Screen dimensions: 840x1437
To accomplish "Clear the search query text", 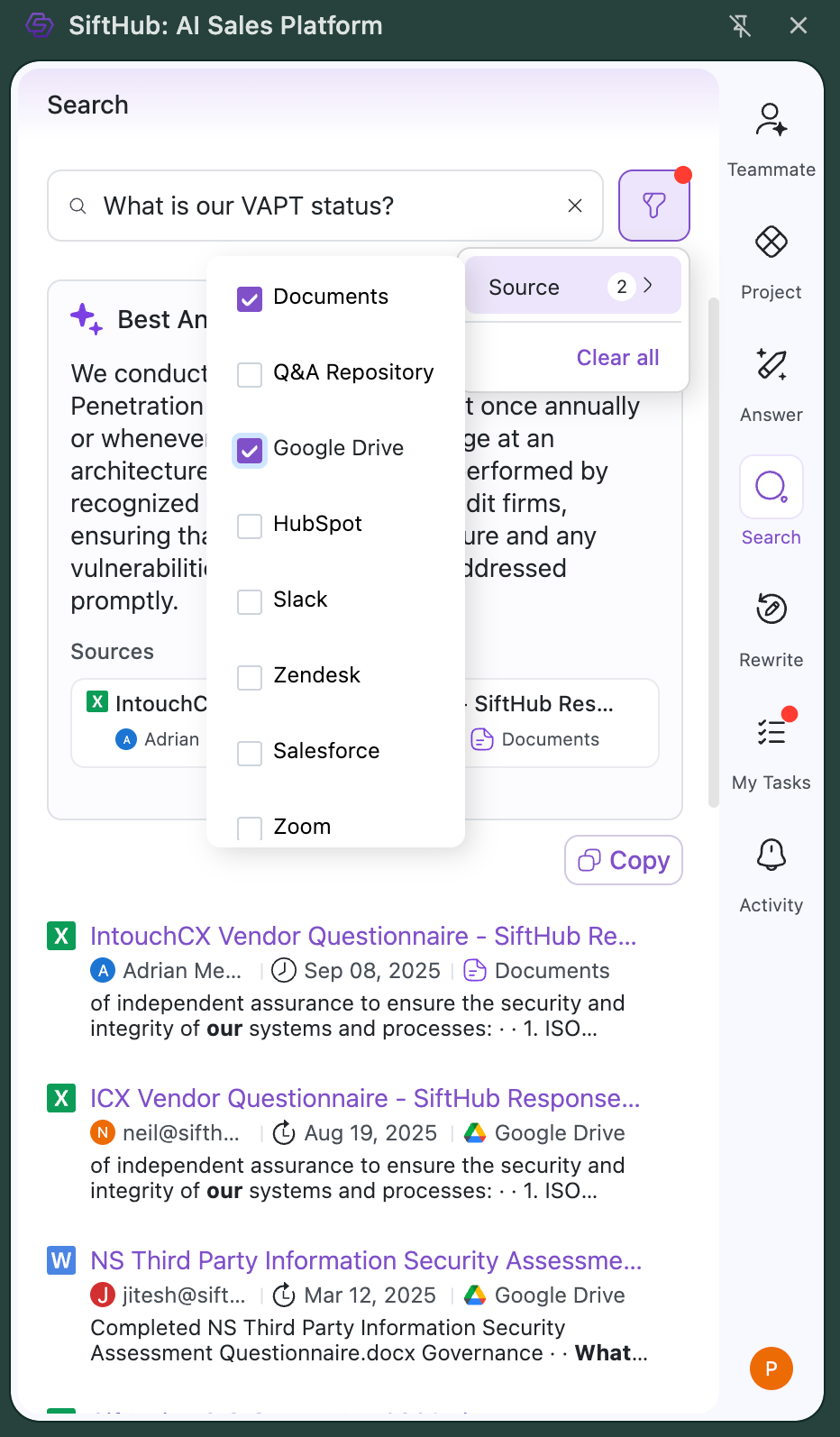I will coord(575,206).
